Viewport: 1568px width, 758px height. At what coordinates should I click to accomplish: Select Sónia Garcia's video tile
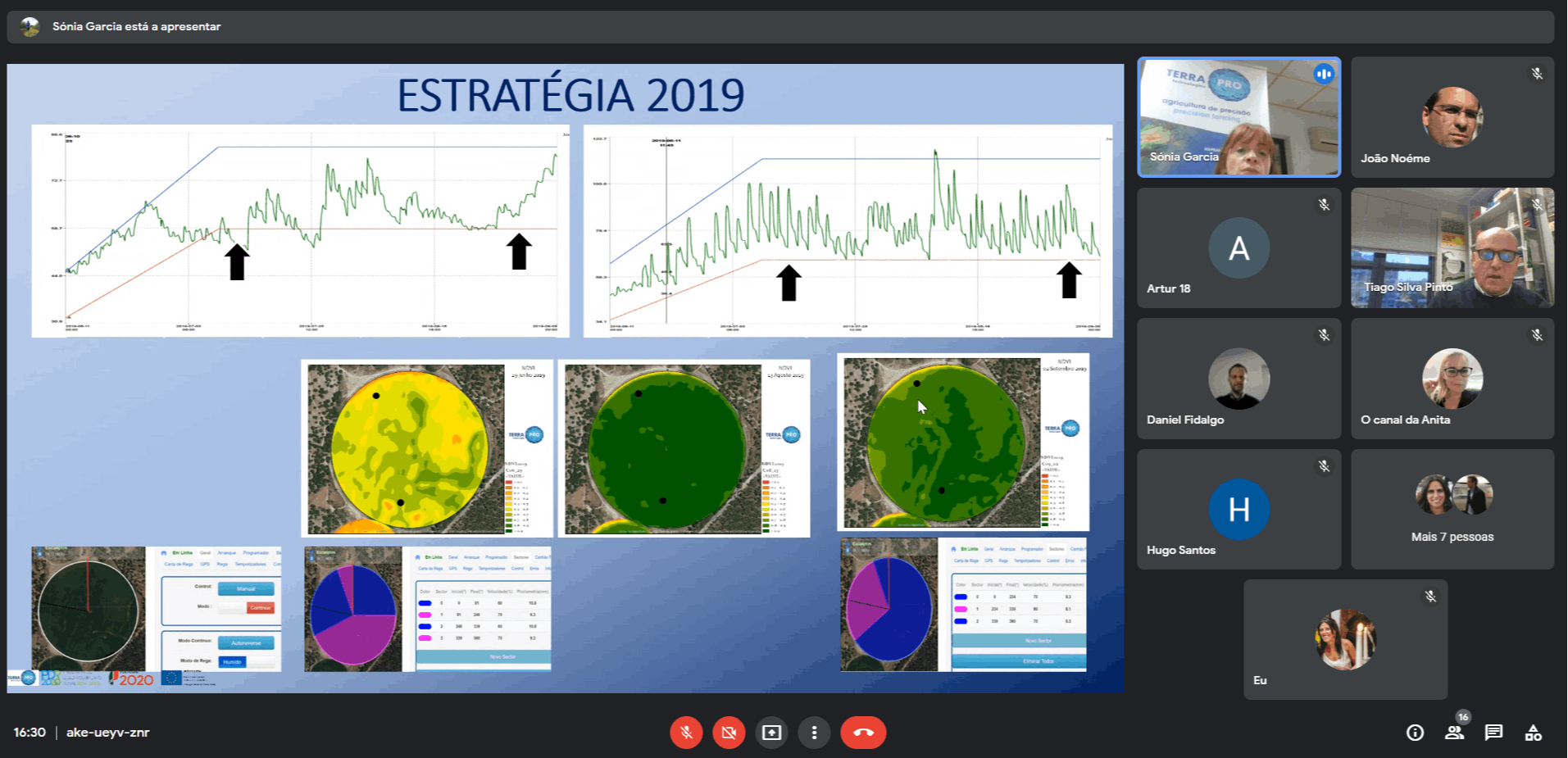pos(1238,117)
